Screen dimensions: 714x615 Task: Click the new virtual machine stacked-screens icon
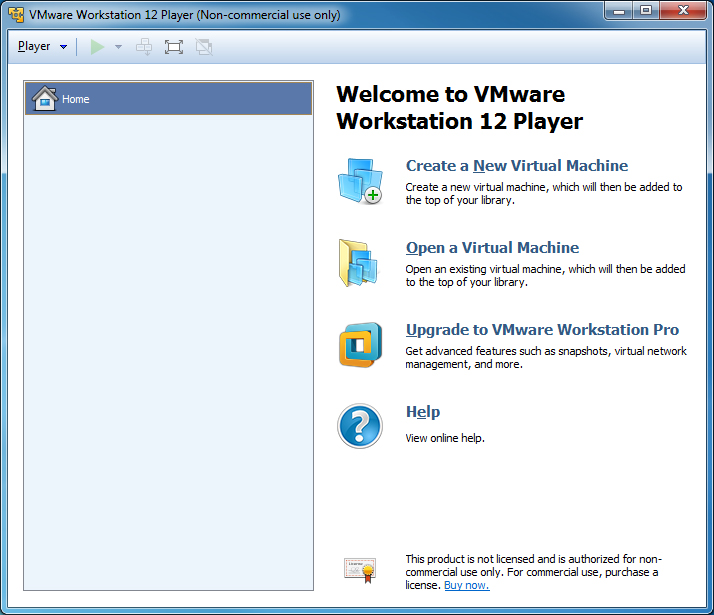coord(360,181)
